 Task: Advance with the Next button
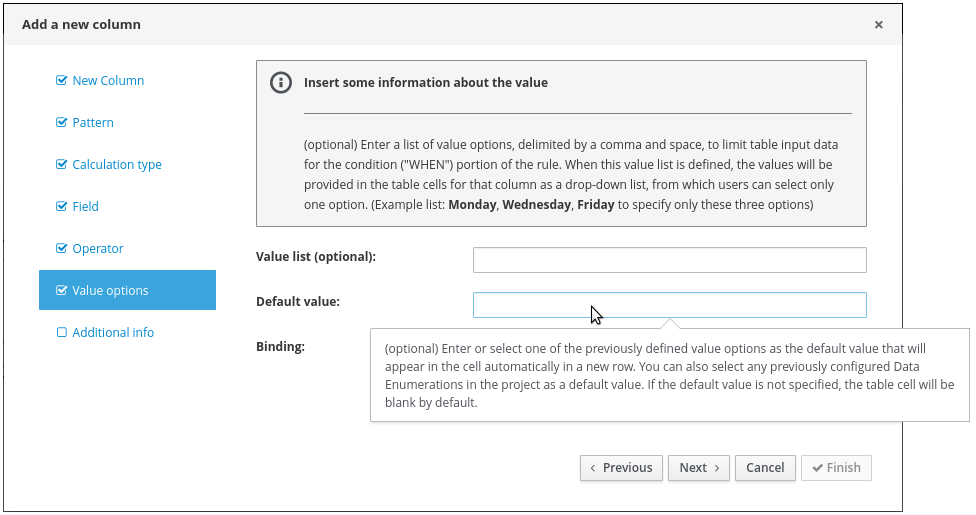[x=699, y=468]
